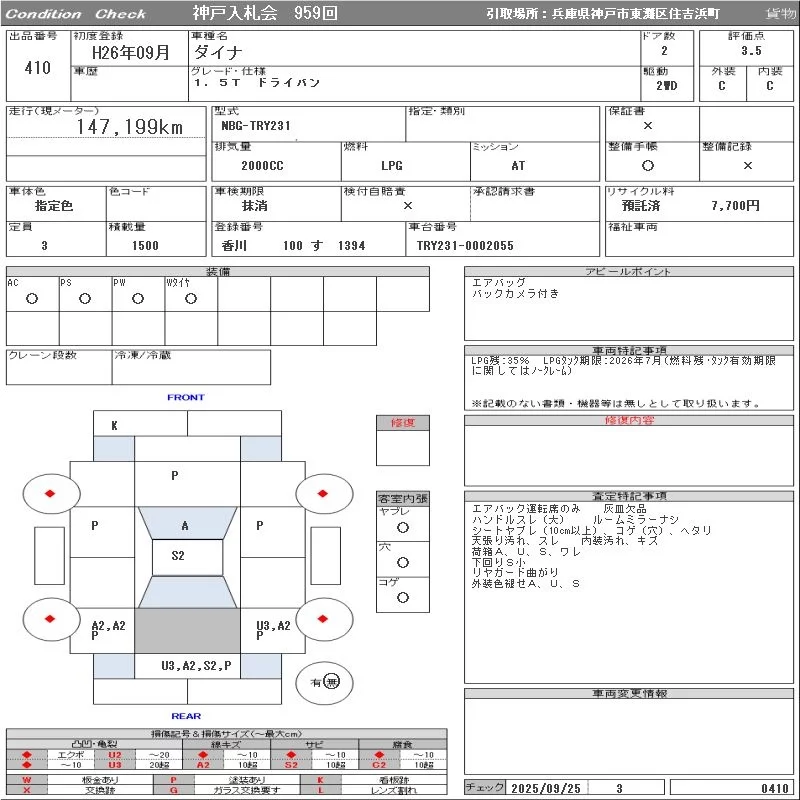Click the K legend marker for 看板跡
Screen dimensions: 800x800
click(320, 780)
